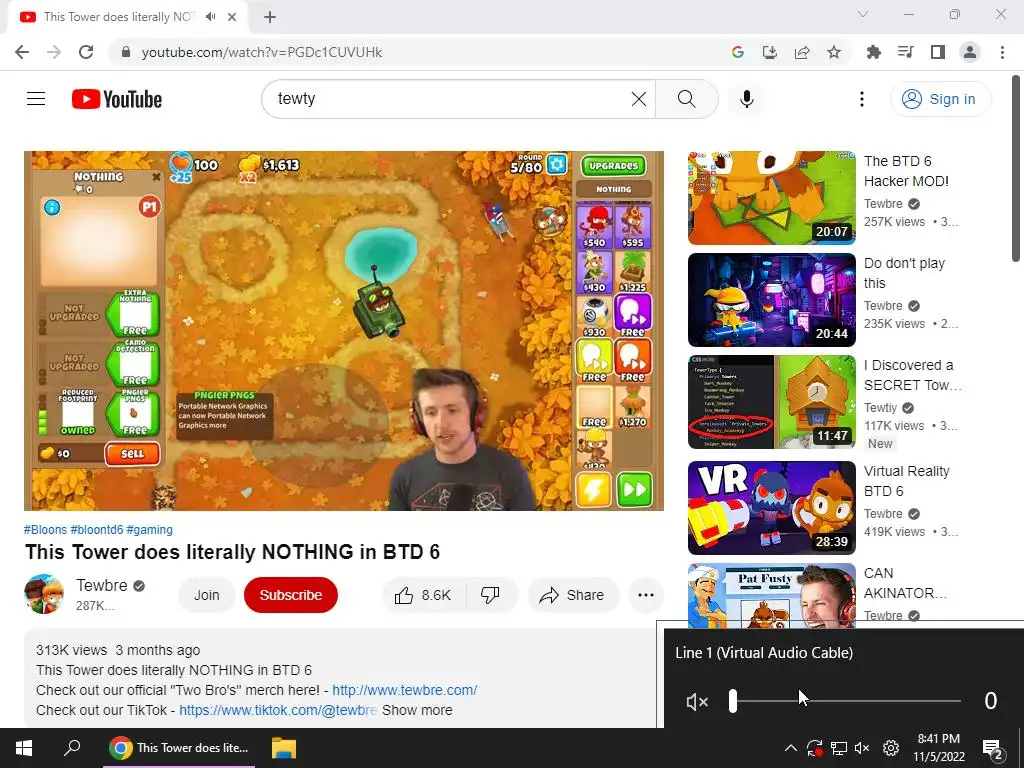
Task: Clear the search box with the X
Action: coord(639,99)
